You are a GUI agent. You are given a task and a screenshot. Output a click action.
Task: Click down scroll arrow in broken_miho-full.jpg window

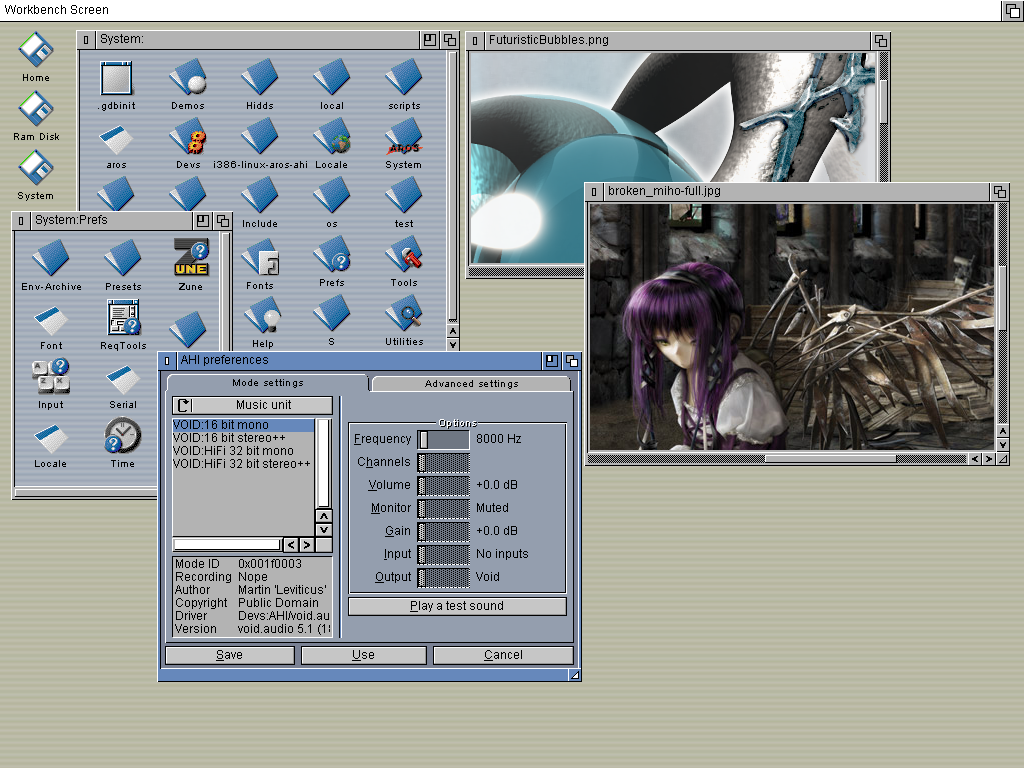coord(1003,445)
